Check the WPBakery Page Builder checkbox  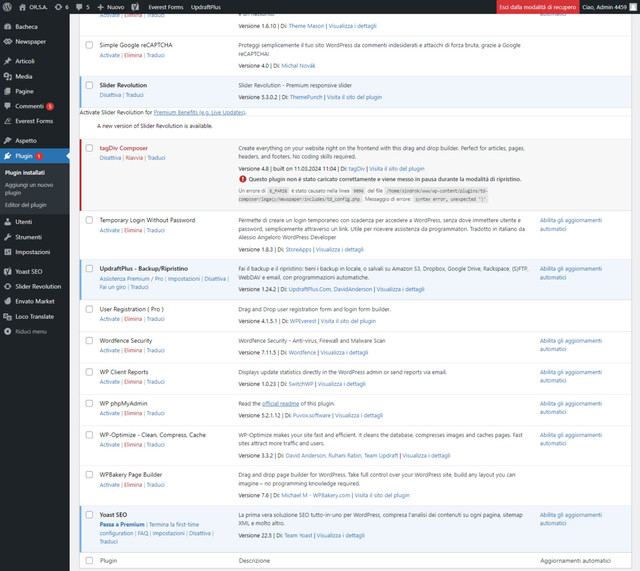point(89,474)
